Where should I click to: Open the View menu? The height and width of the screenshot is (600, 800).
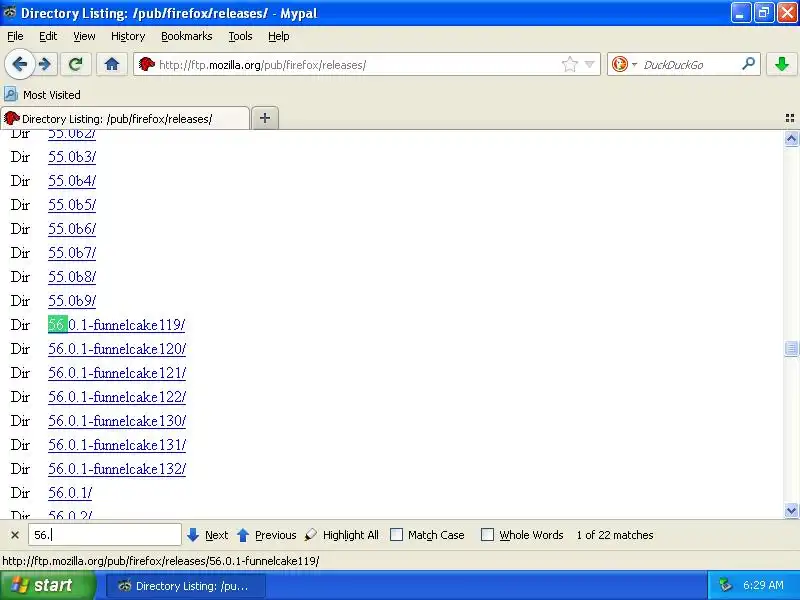pyautogui.click(x=84, y=36)
